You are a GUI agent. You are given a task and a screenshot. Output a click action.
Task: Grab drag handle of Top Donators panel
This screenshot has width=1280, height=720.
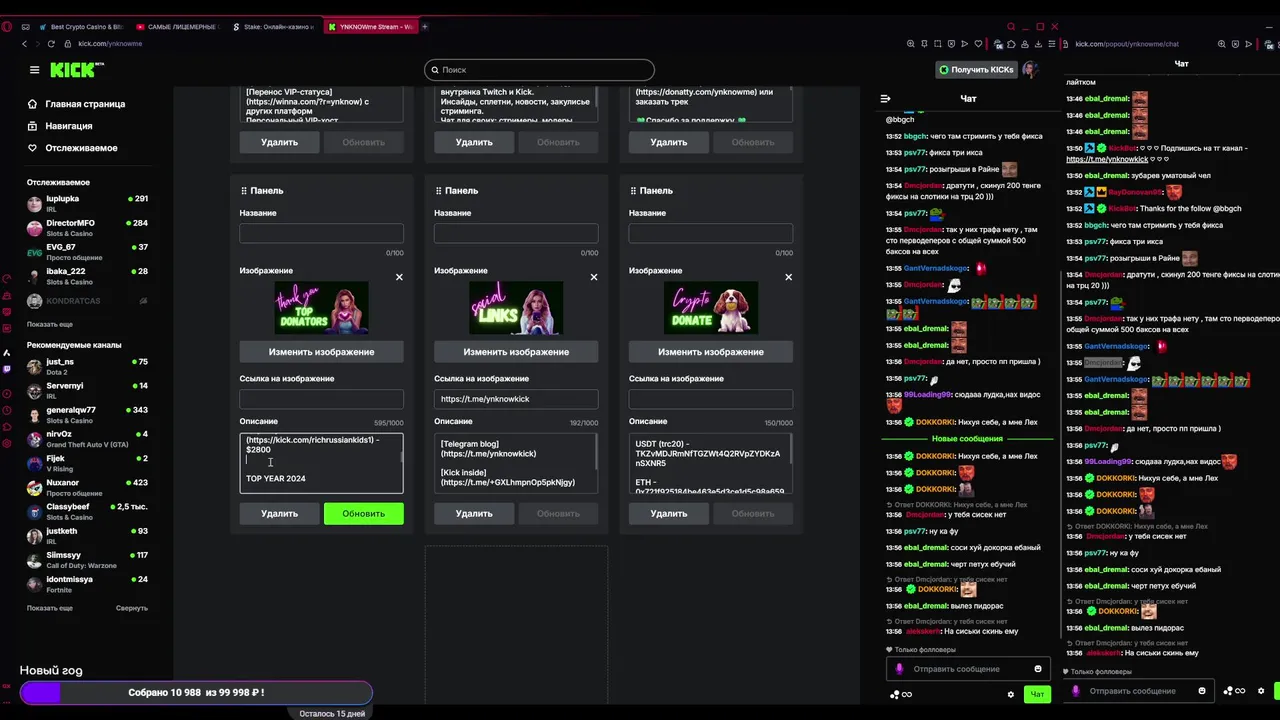(243, 190)
